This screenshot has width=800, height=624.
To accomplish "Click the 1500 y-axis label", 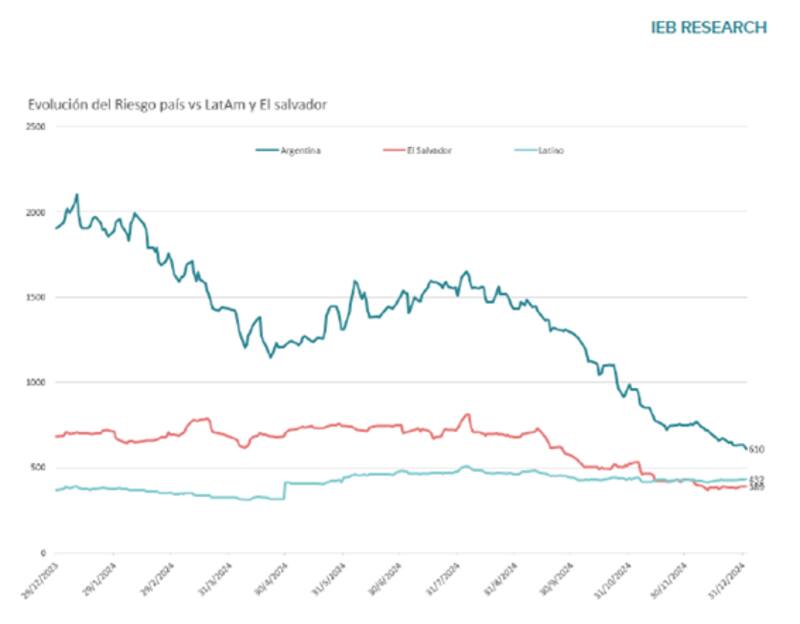I will click(x=36, y=297).
